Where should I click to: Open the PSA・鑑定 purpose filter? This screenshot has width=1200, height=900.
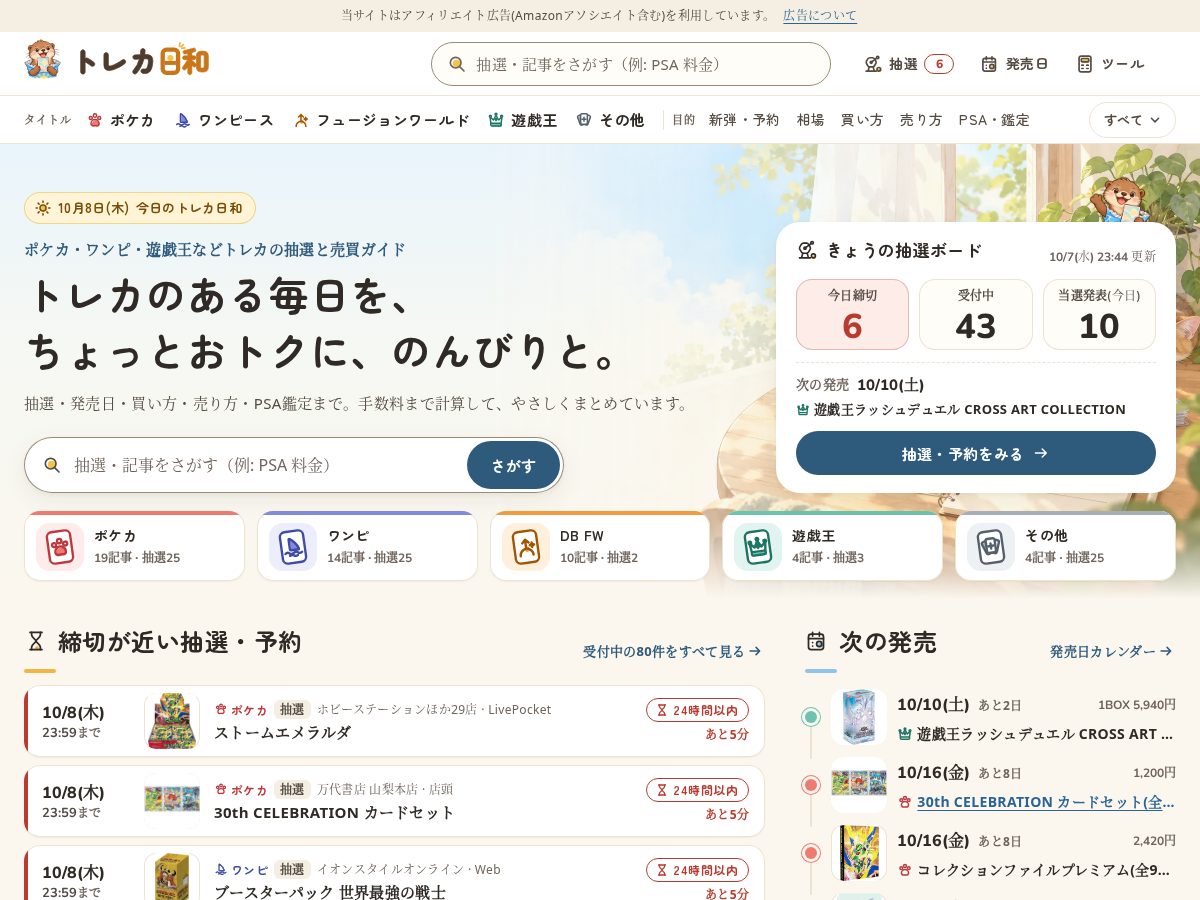pos(994,120)
